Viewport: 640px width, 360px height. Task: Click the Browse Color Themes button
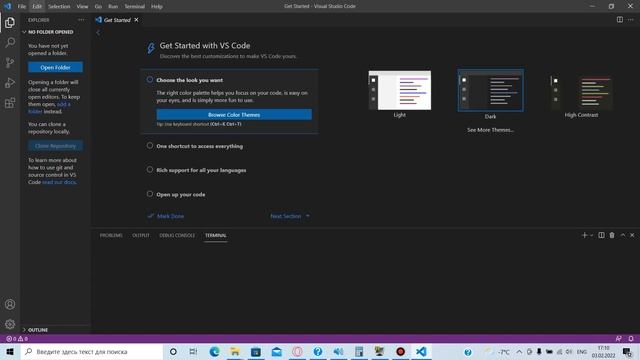[x=234, y=115]
